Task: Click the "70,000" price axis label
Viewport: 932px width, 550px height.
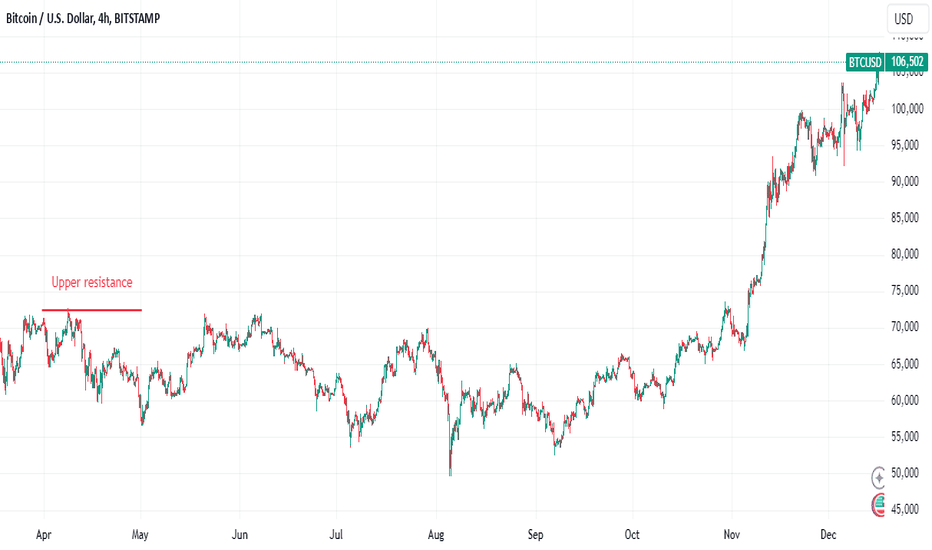Action: click(x=905, y=327)
